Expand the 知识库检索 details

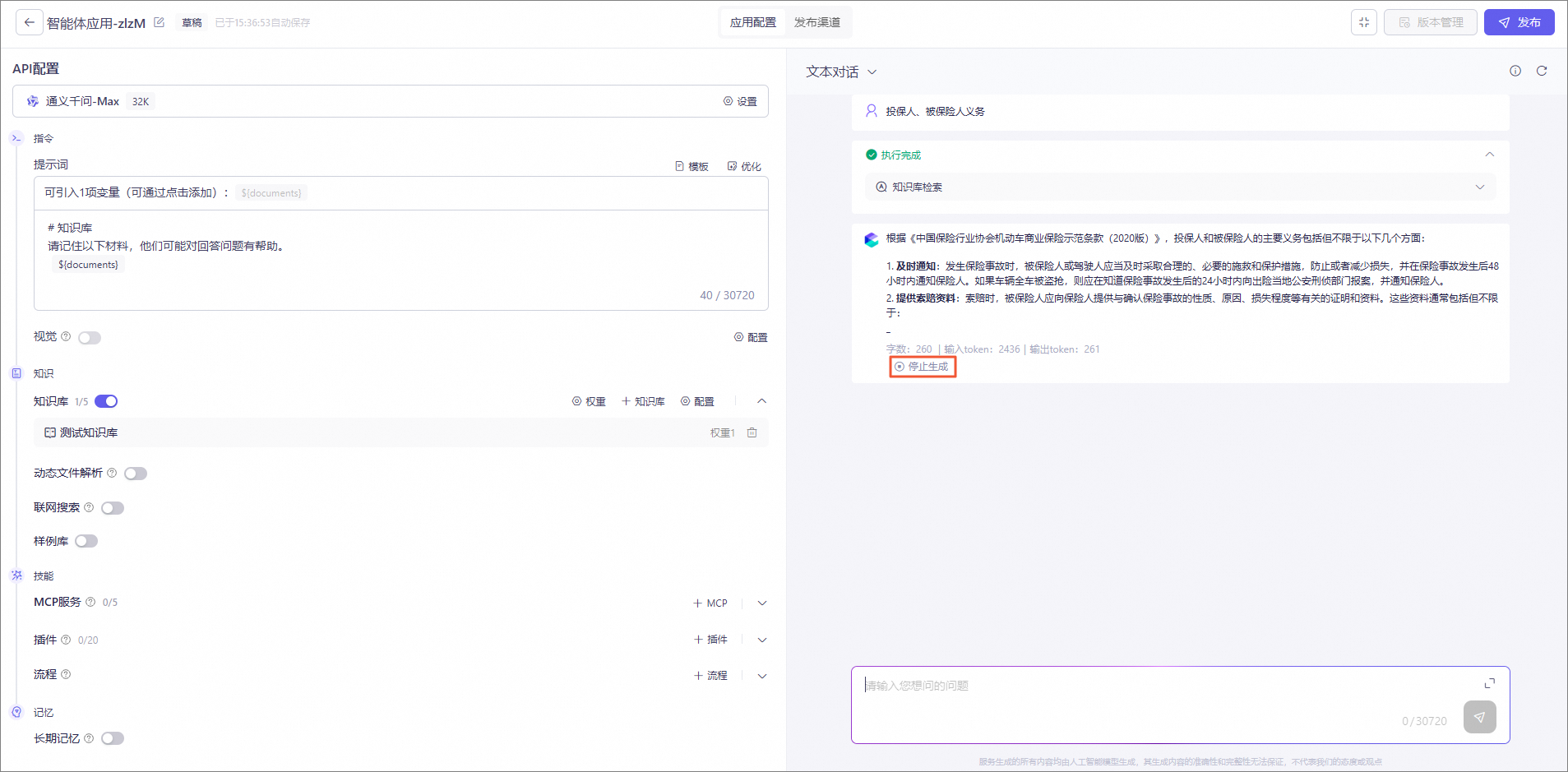(x=1480, y=187)
